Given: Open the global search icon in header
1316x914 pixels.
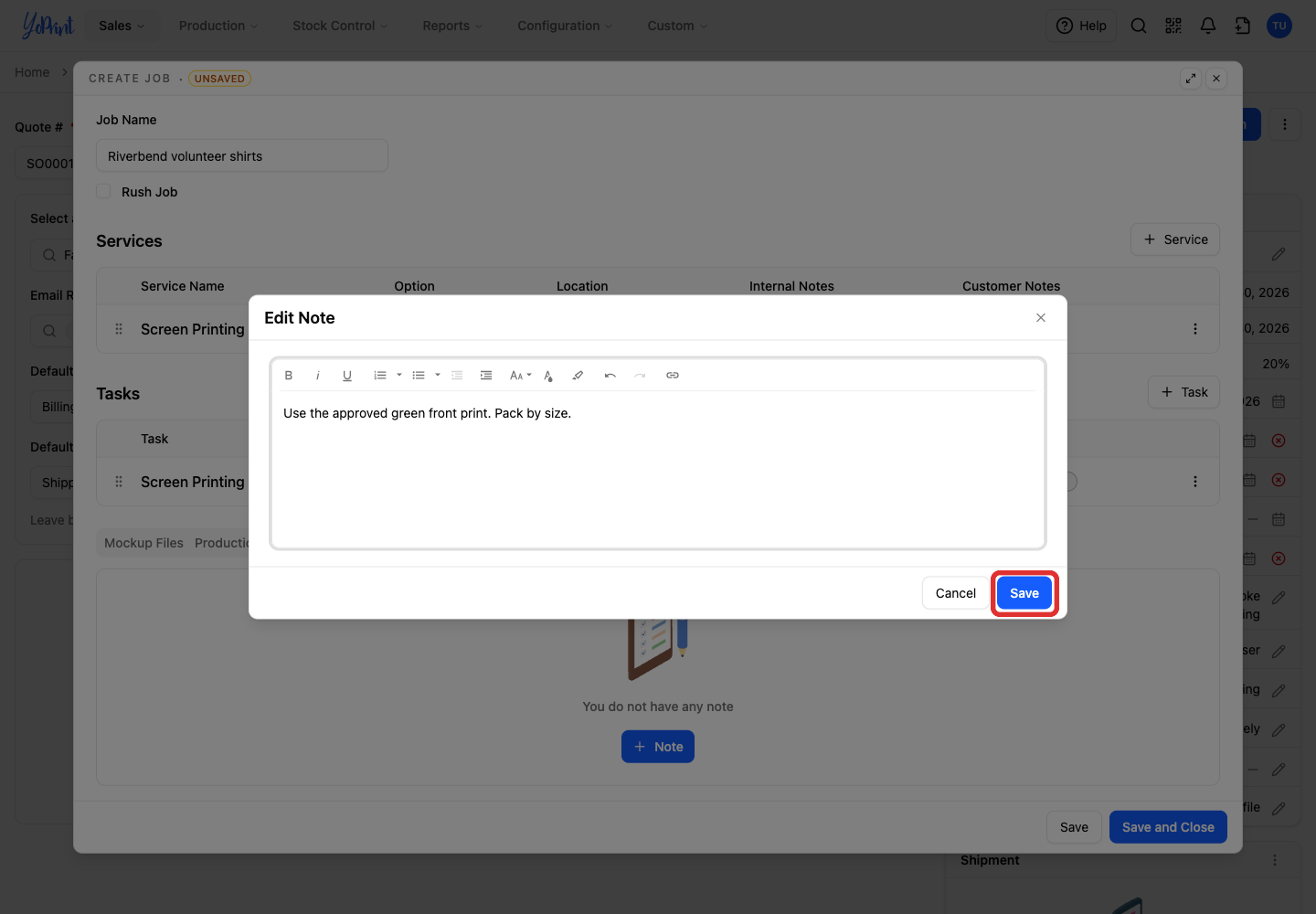Looking at the screenshot, I should point(1139,26).
